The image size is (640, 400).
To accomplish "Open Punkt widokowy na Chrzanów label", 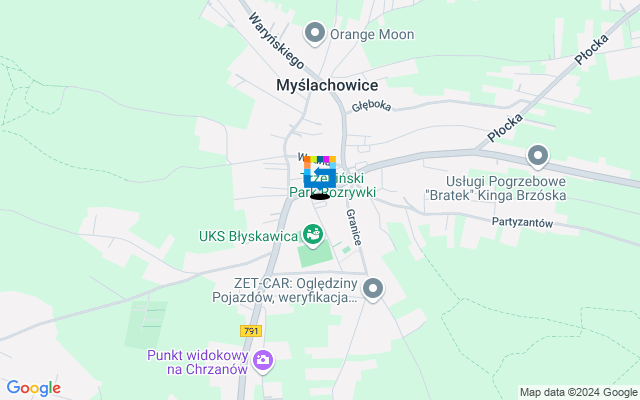I will tap(198, 362).
